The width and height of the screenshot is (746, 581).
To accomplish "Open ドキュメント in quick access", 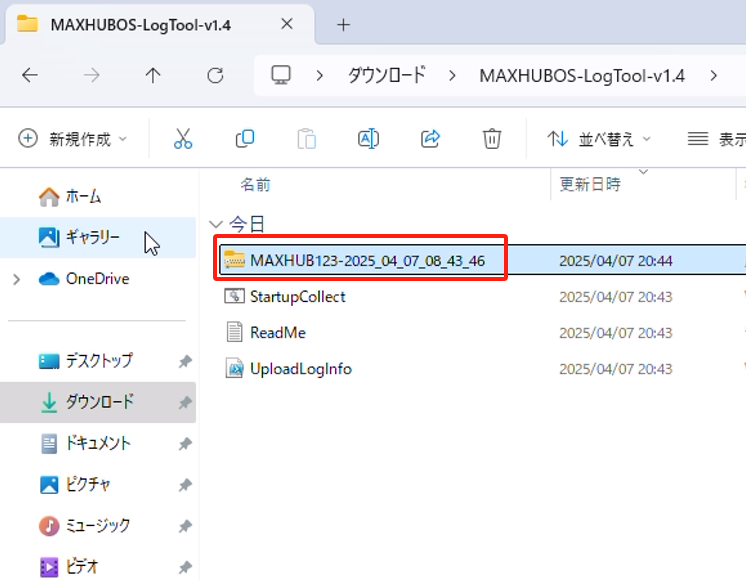I will [98, 443].
